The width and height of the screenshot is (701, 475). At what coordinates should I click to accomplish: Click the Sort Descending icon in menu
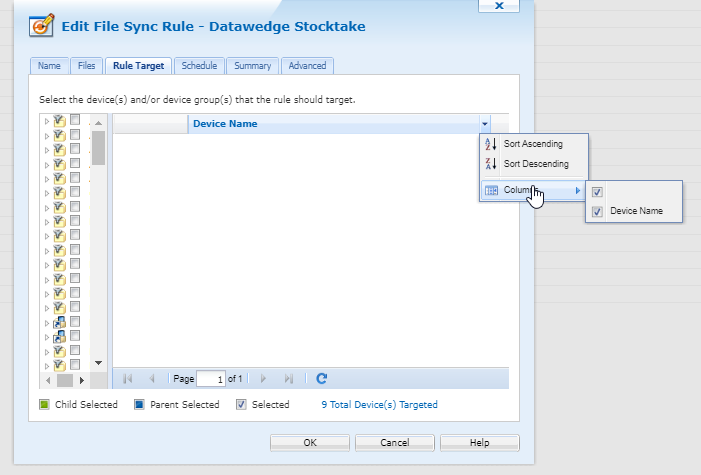[x=491, y=163]
